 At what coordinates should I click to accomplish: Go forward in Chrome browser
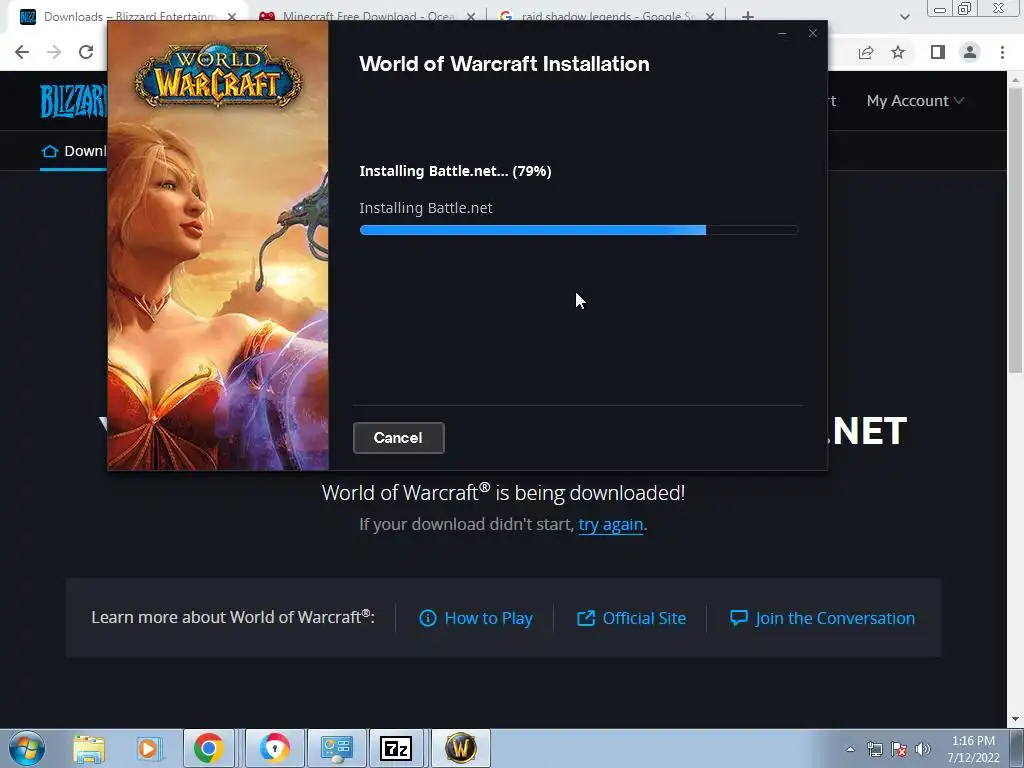[x=54, y=52]
